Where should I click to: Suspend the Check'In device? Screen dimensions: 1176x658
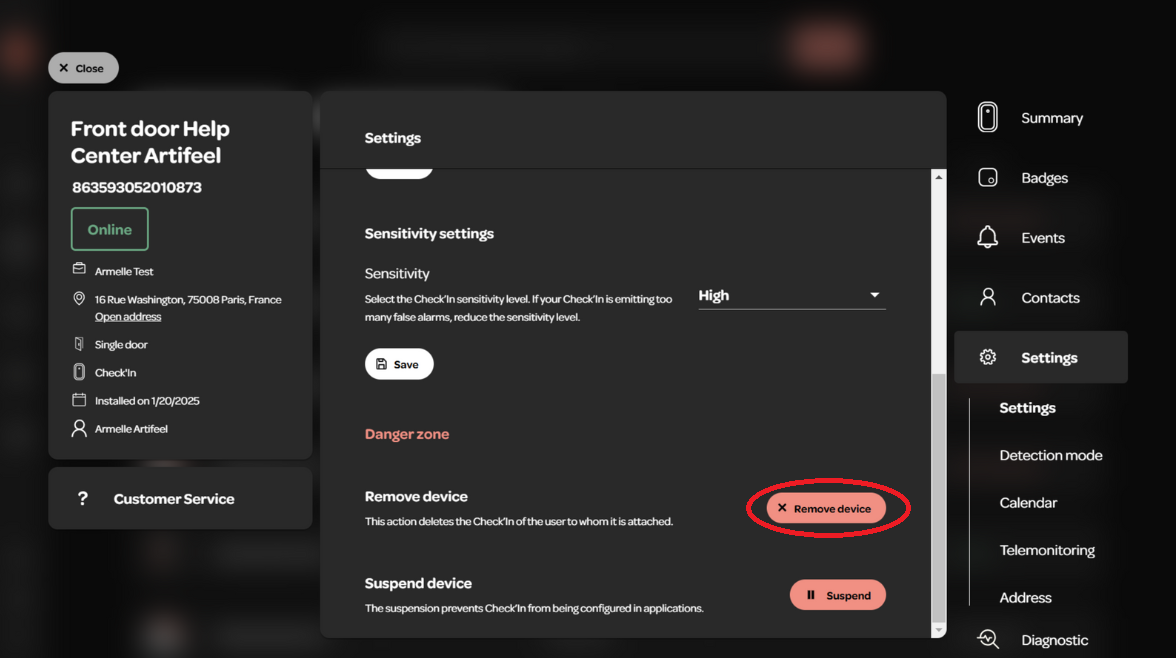(838, 595)
